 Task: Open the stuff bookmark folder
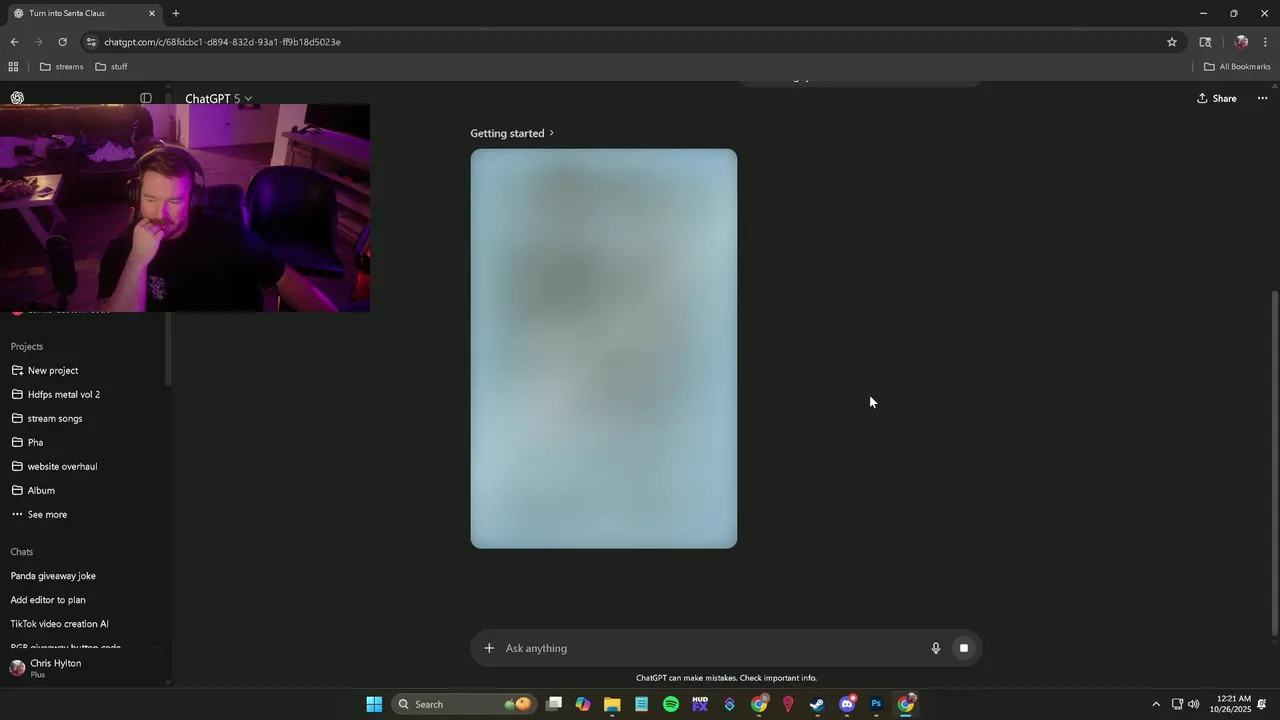point(111,67)
